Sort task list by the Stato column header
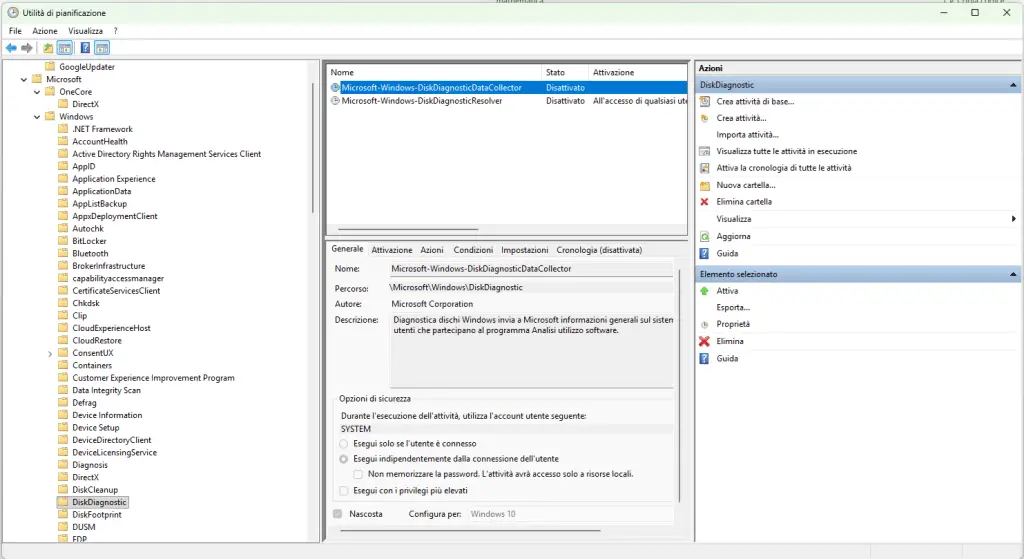The image size is (1024, 559). click(x=565, y=72)
